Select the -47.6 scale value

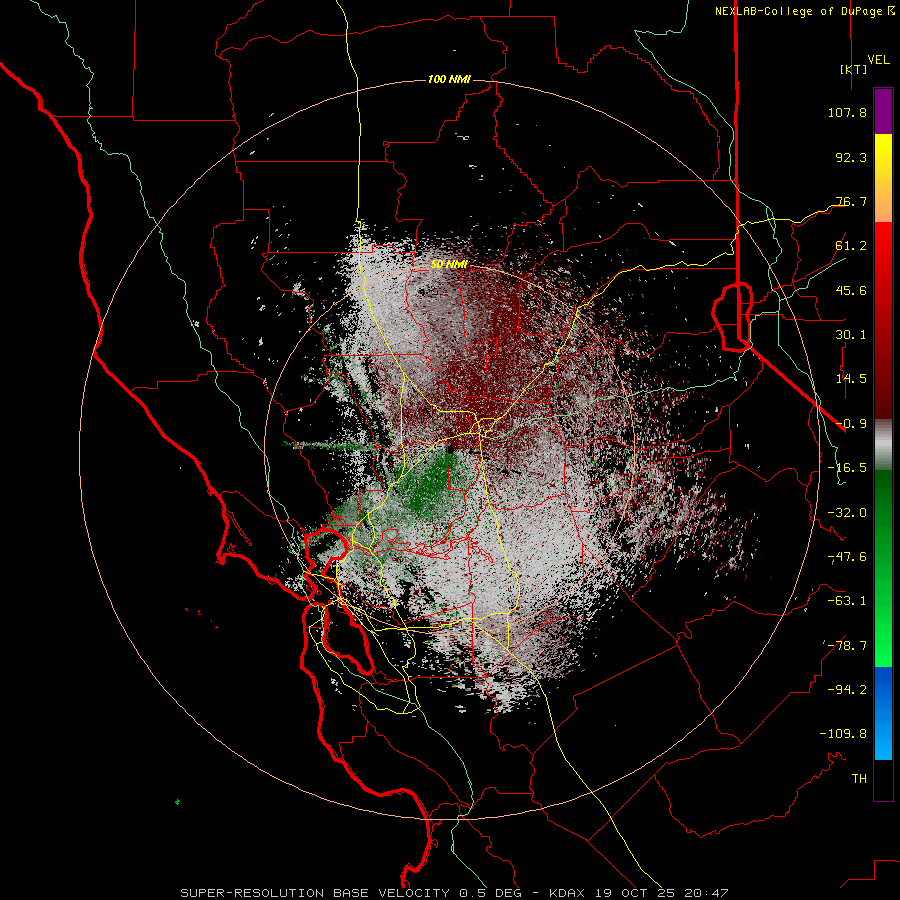pos(847,557)
